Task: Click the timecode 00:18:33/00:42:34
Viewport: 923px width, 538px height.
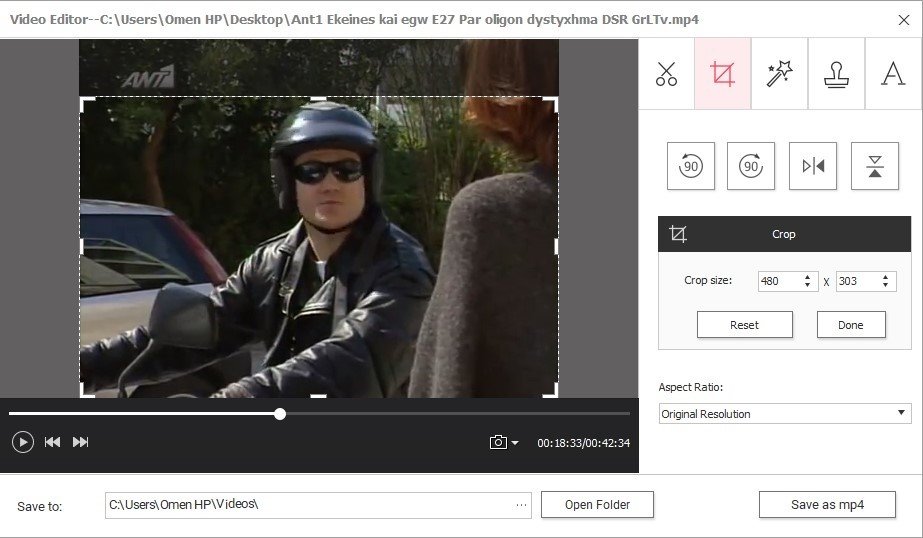Action: coord(583,443)
